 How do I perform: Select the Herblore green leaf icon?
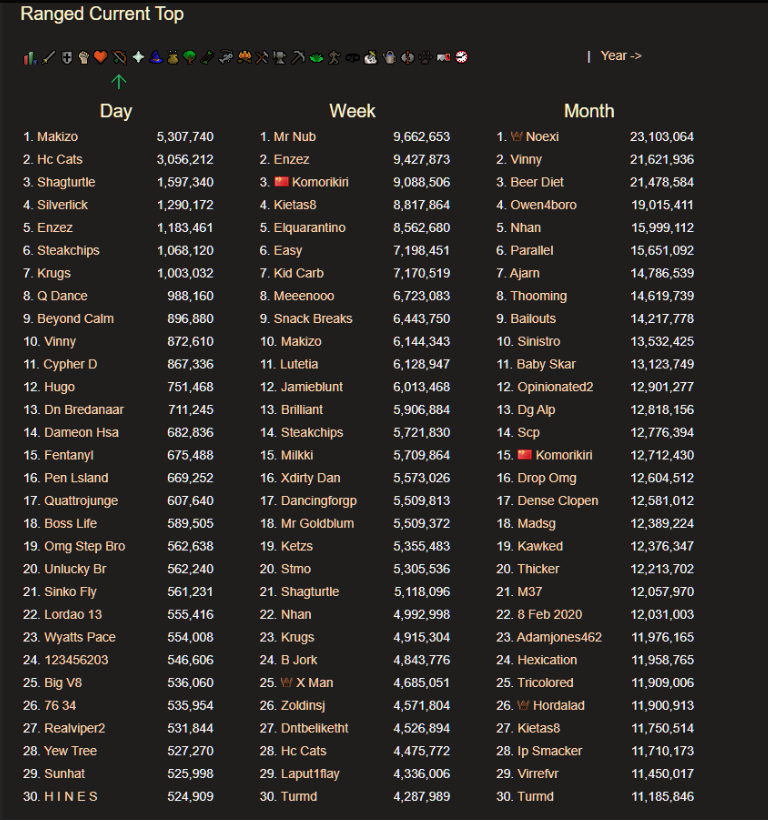pos(316,58)
